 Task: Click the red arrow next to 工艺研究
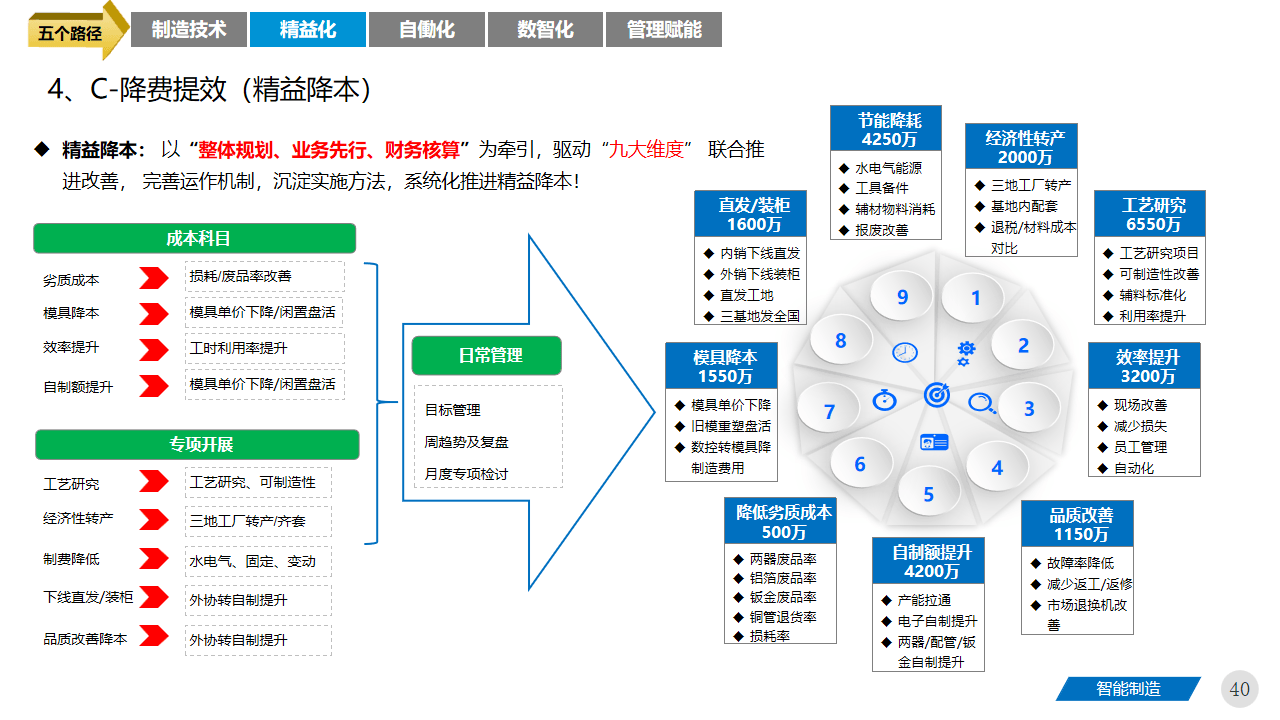[x=152, y=481]
